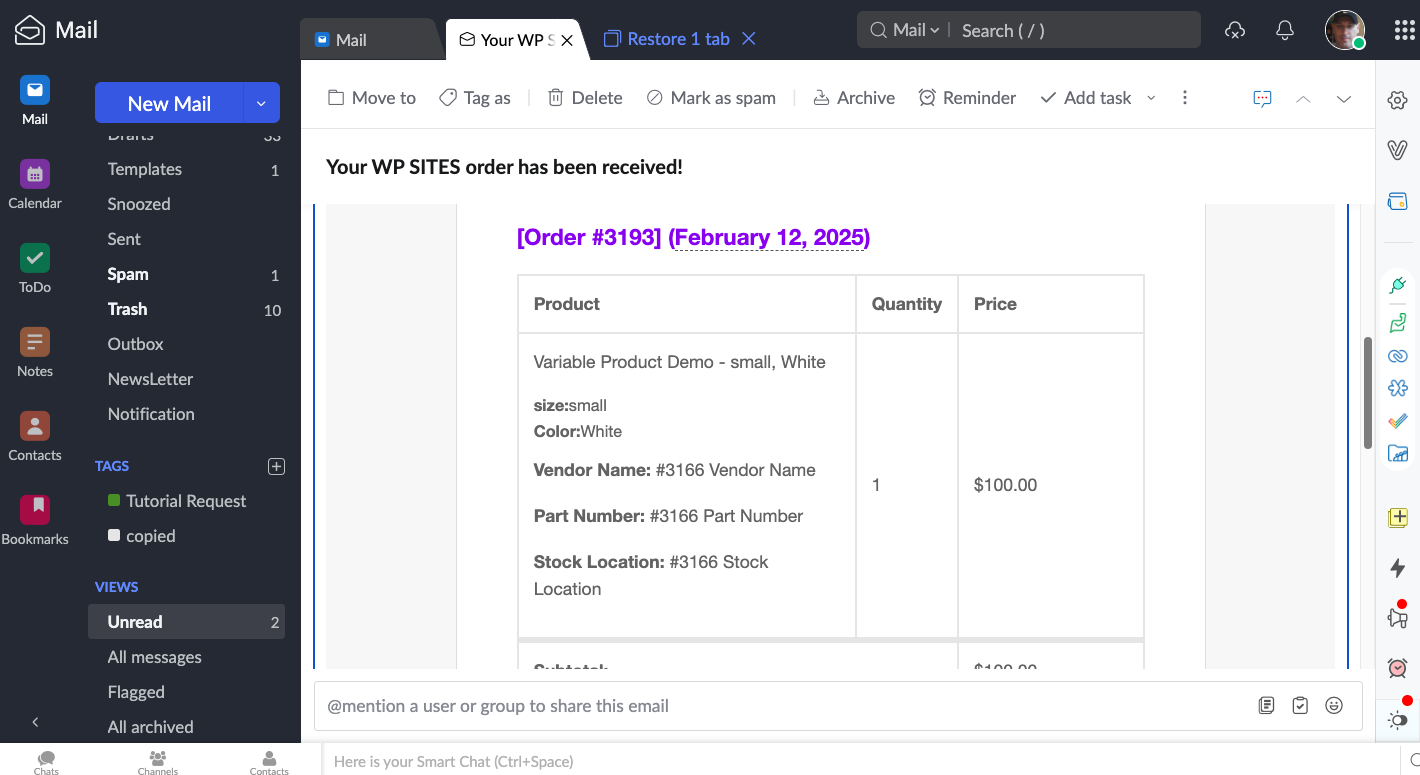
Task: Expand the Add task dropdown arrow
Action: click(x=1151, y=98)
